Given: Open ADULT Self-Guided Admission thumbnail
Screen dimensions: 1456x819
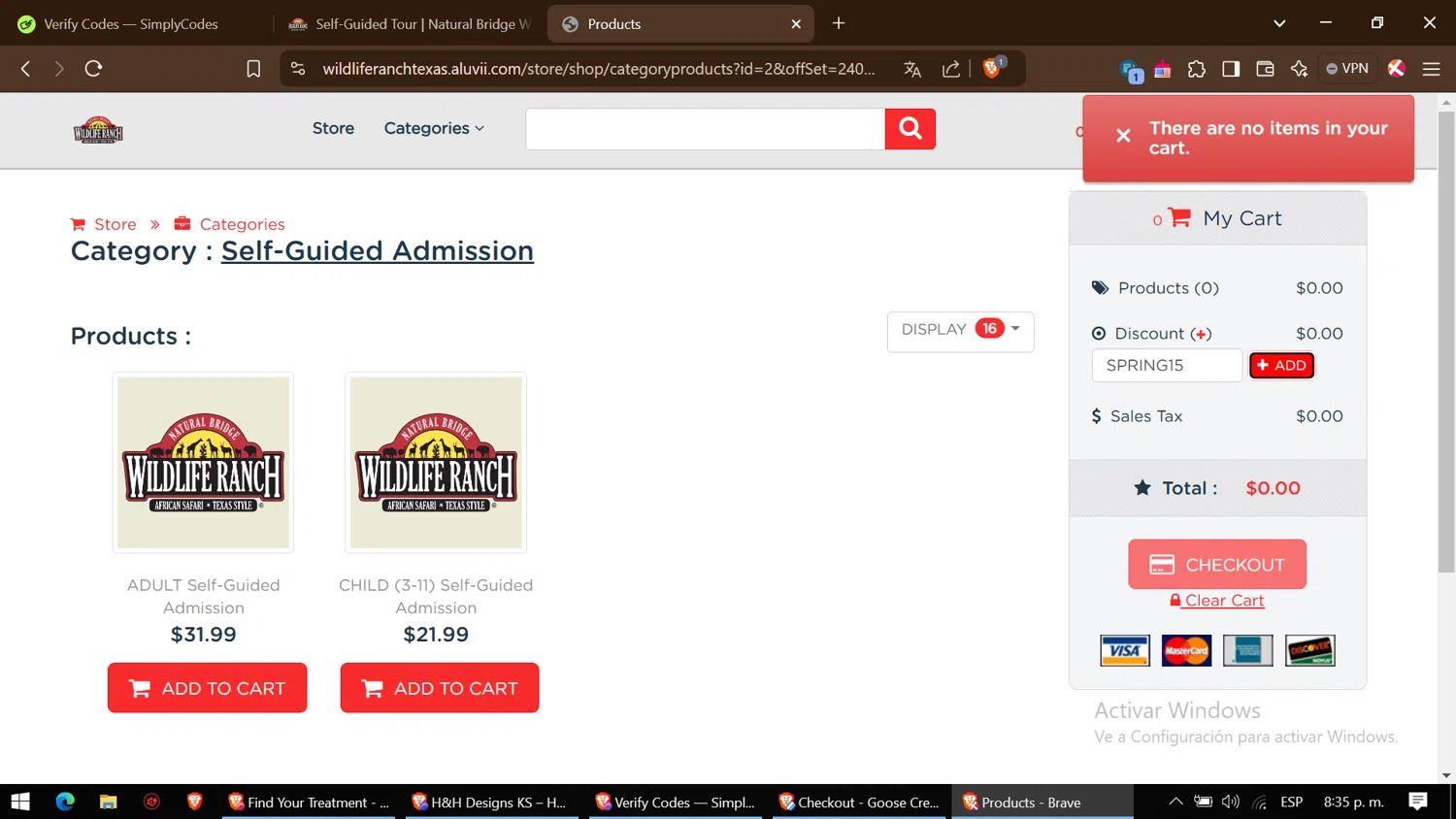Looking at the screenshot, I should click(203, 463).
